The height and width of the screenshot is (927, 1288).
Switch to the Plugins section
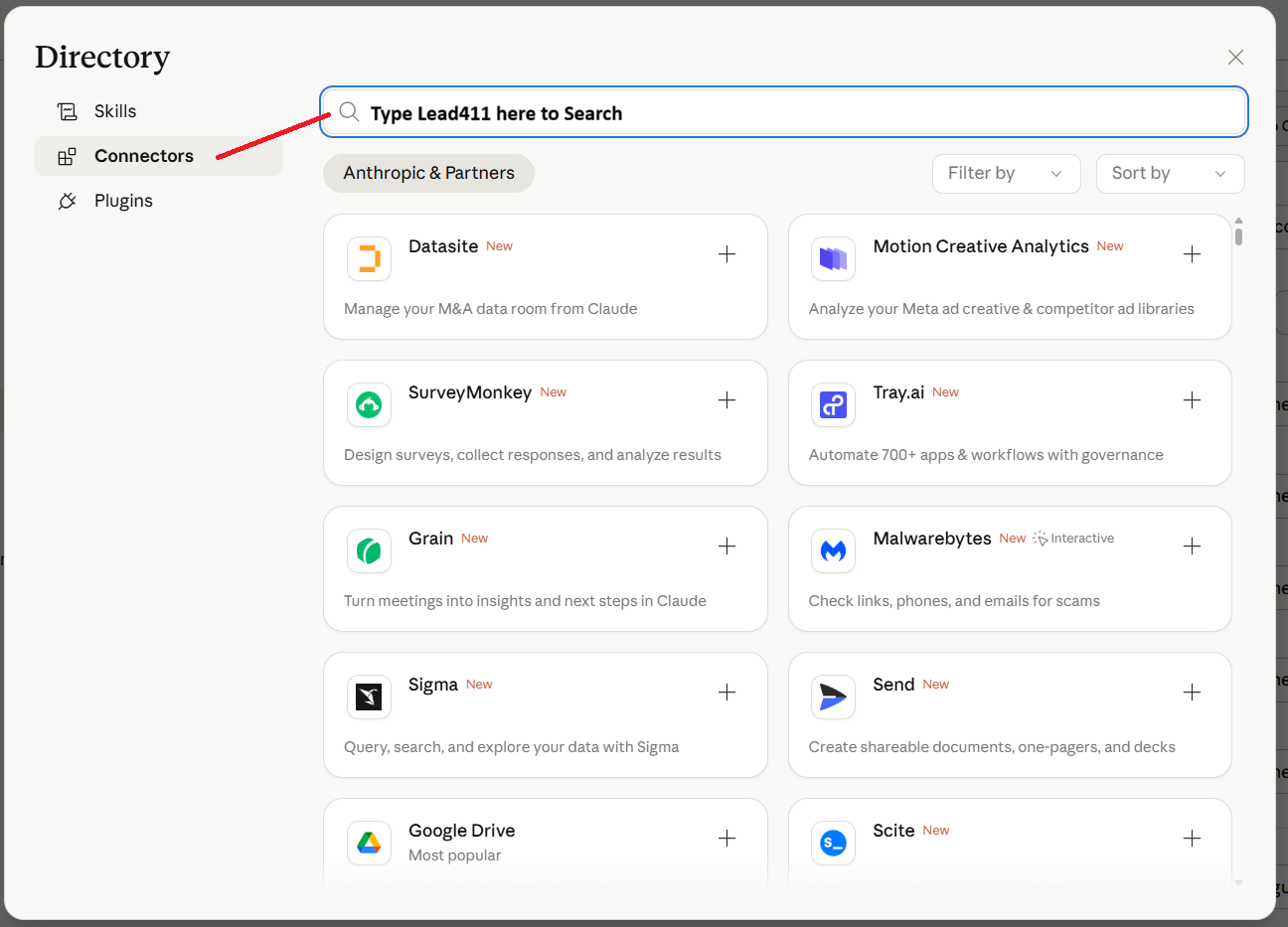pos(159,201)
